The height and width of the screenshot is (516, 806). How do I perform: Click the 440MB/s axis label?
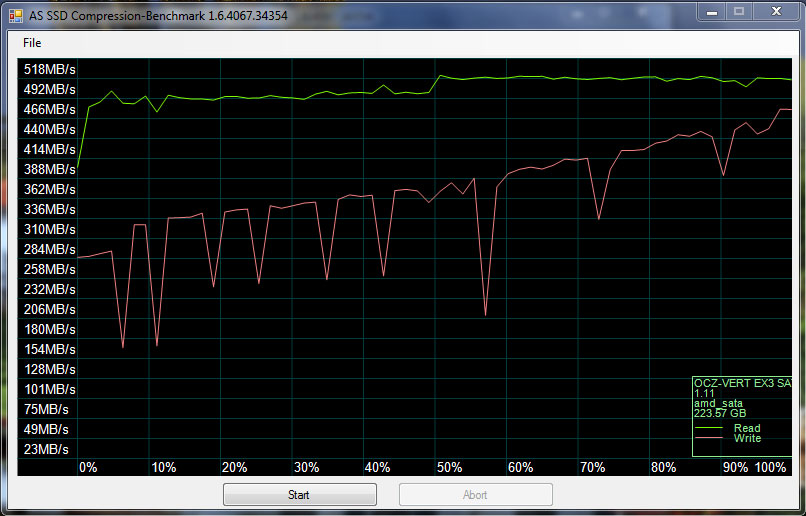[50, 130]
